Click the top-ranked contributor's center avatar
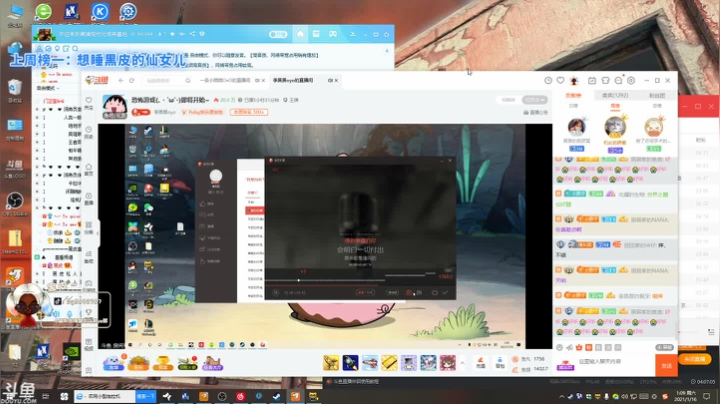The width and height of the screenshot is (720, 404). (615, 127)
